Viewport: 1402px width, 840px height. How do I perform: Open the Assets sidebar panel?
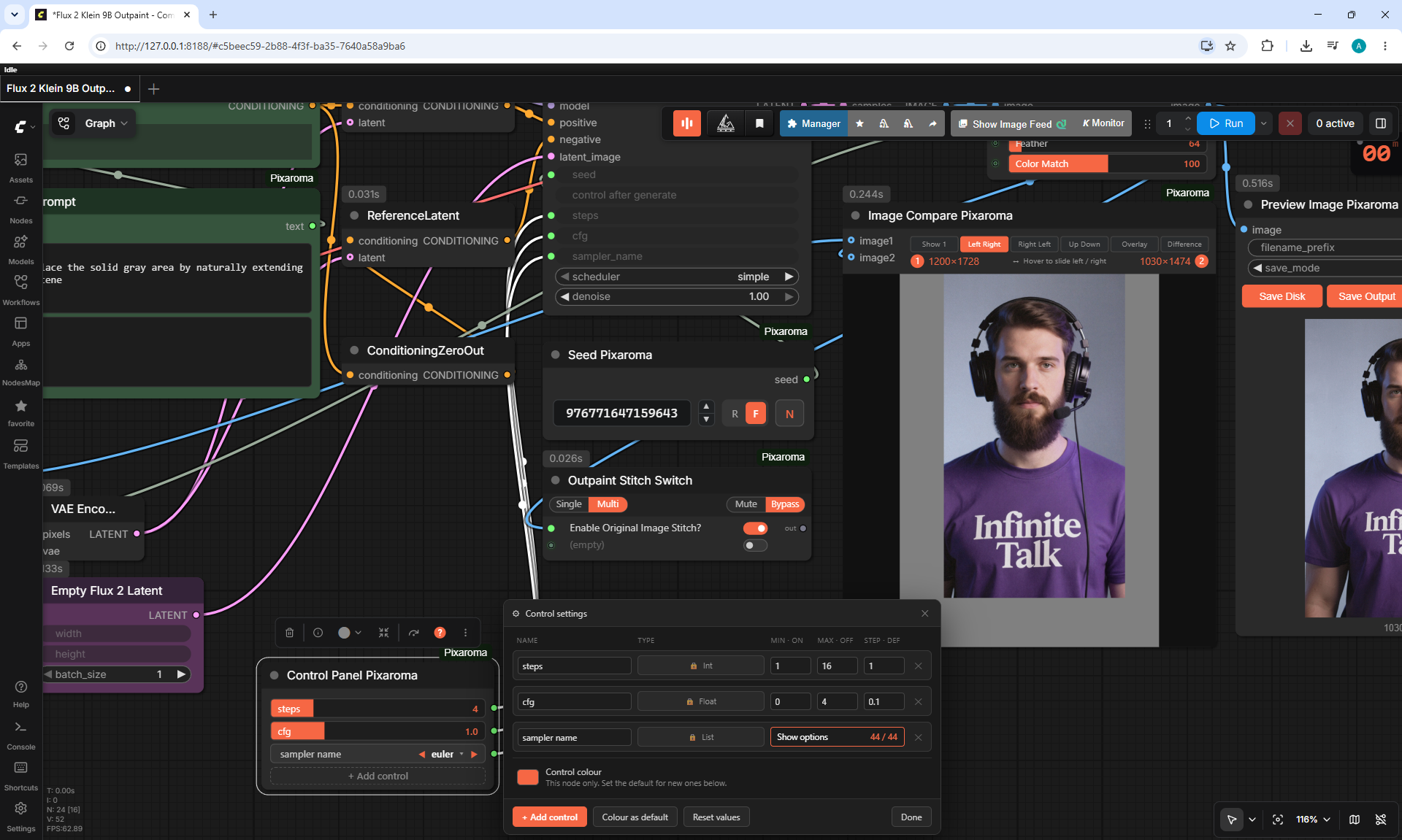[x=20, y=167]
